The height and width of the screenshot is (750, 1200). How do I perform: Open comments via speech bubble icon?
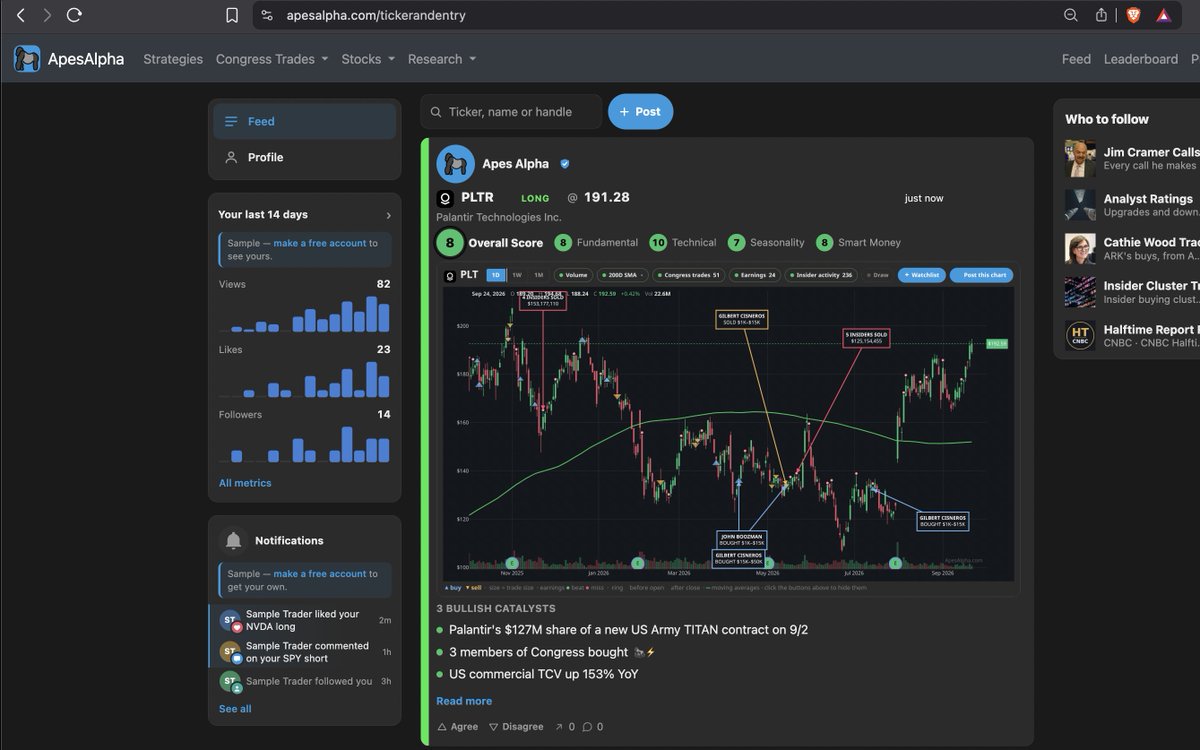[x=587, y=727]
